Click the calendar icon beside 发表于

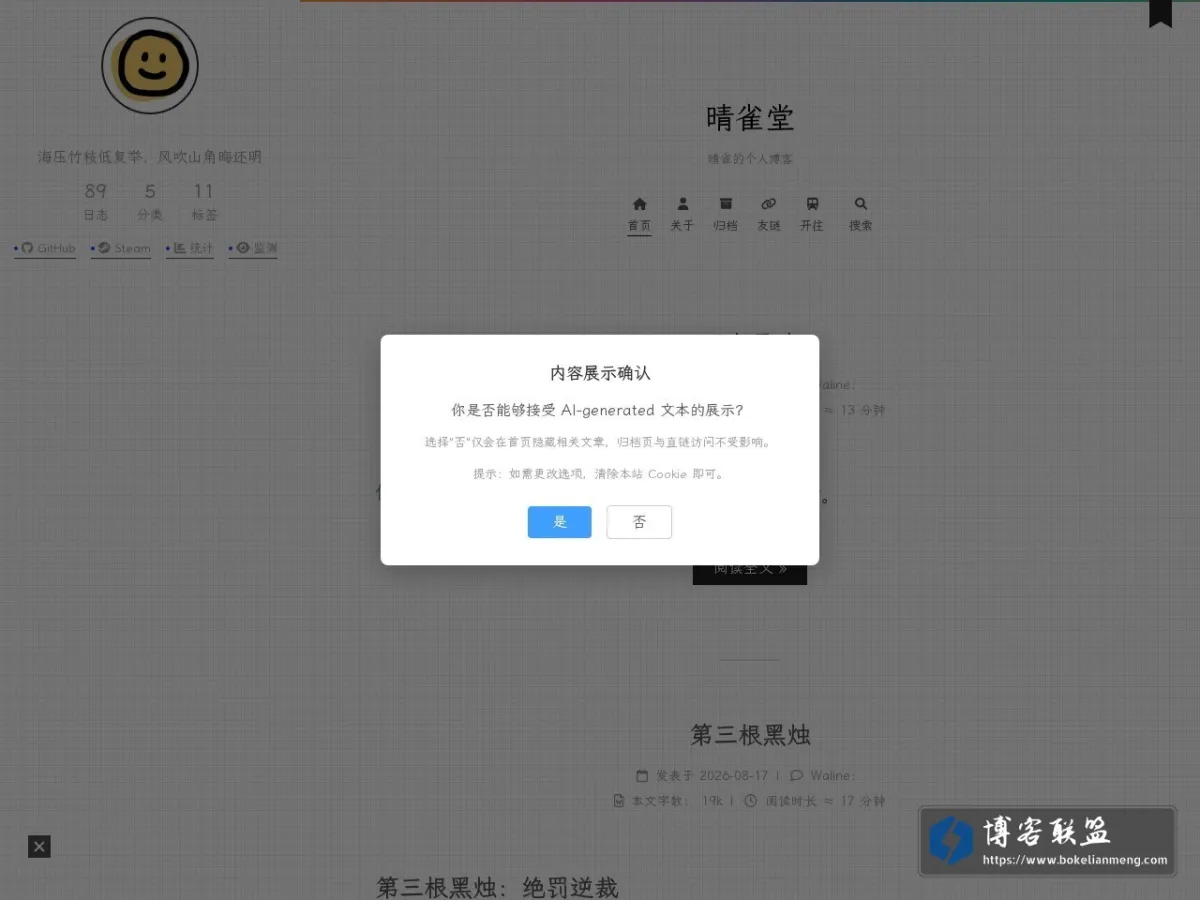click(642, 775)
